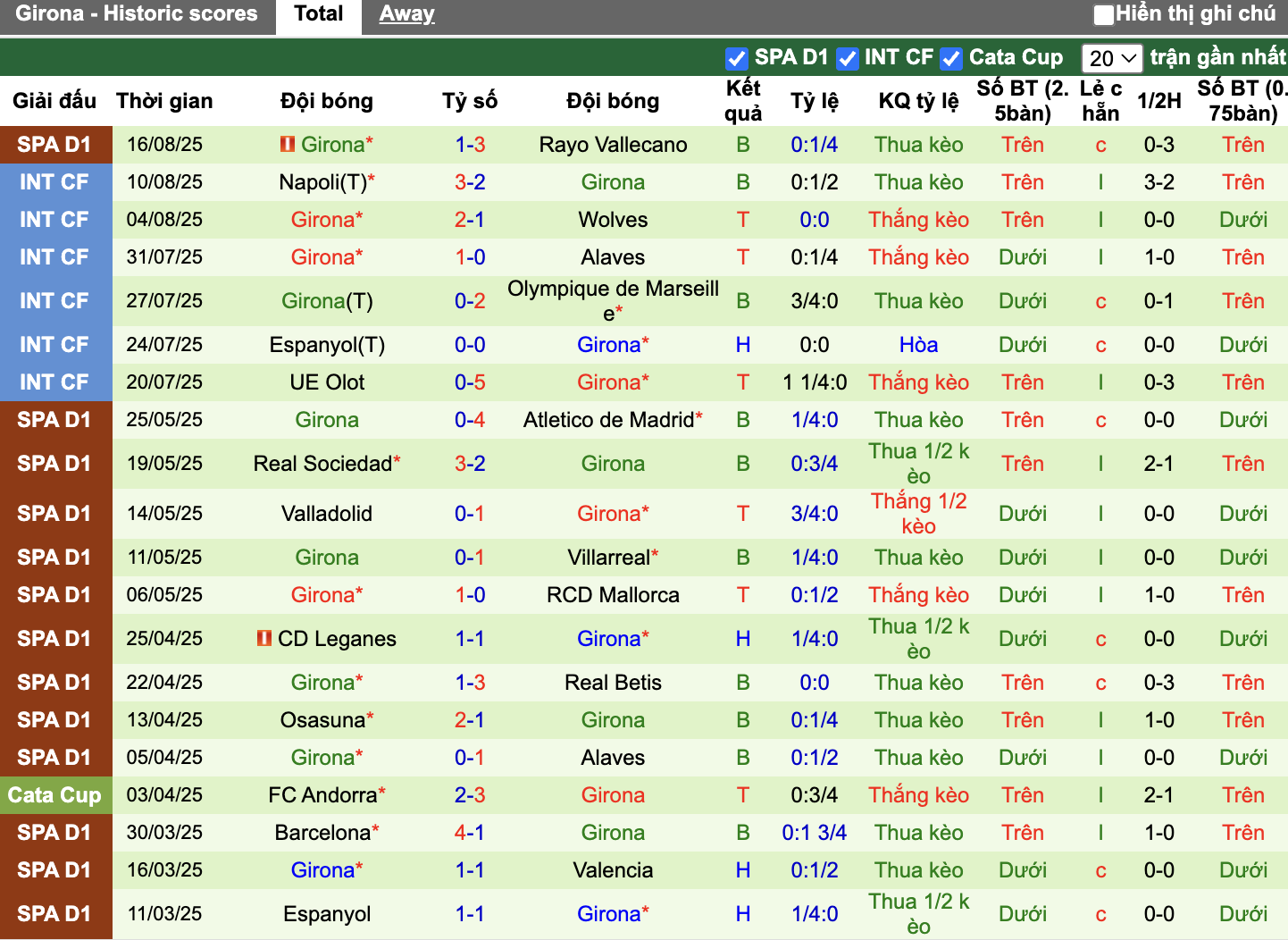Open the 20 recent matches dropdown
This screenshot has height=940, width=1288.
coord(1111,58)
